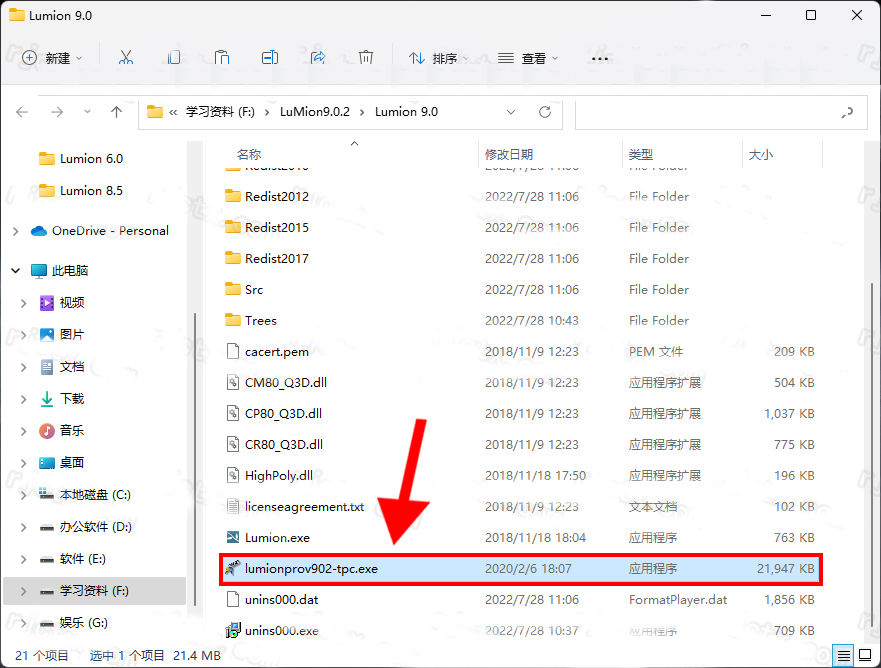The height and width of the screenshot is (668, 881).
Task: Collapse the 此电脑 tree node
Action: point(16,271)
